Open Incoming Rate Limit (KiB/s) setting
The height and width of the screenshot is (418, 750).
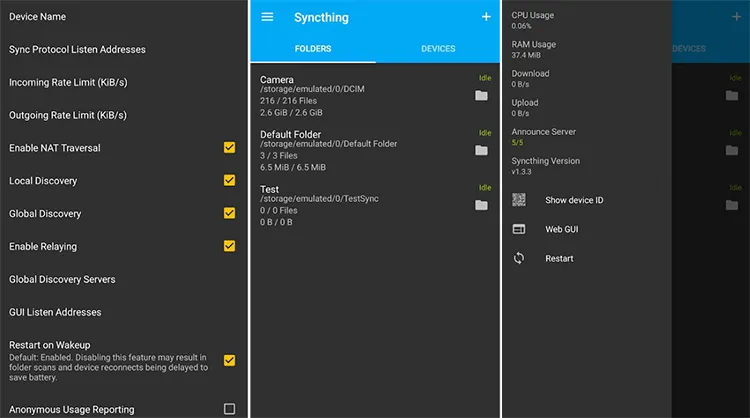pos(123,82)
